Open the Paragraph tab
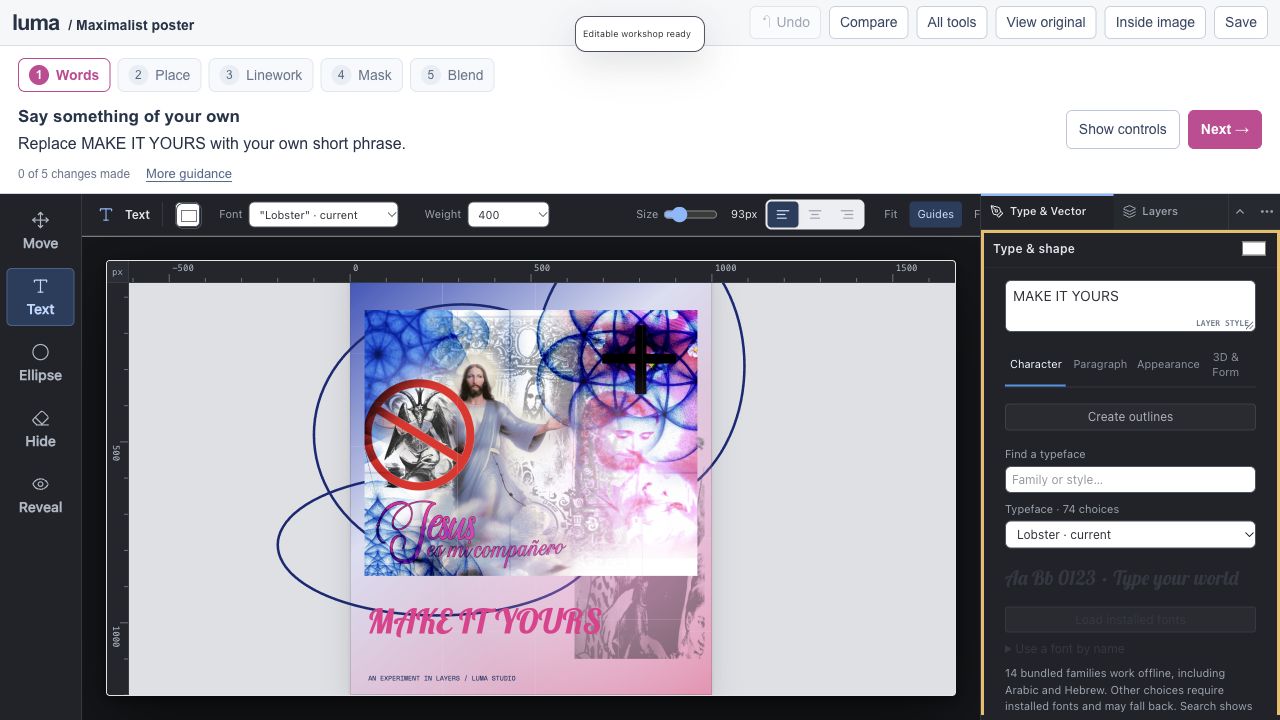 (x=1100, y=365)
